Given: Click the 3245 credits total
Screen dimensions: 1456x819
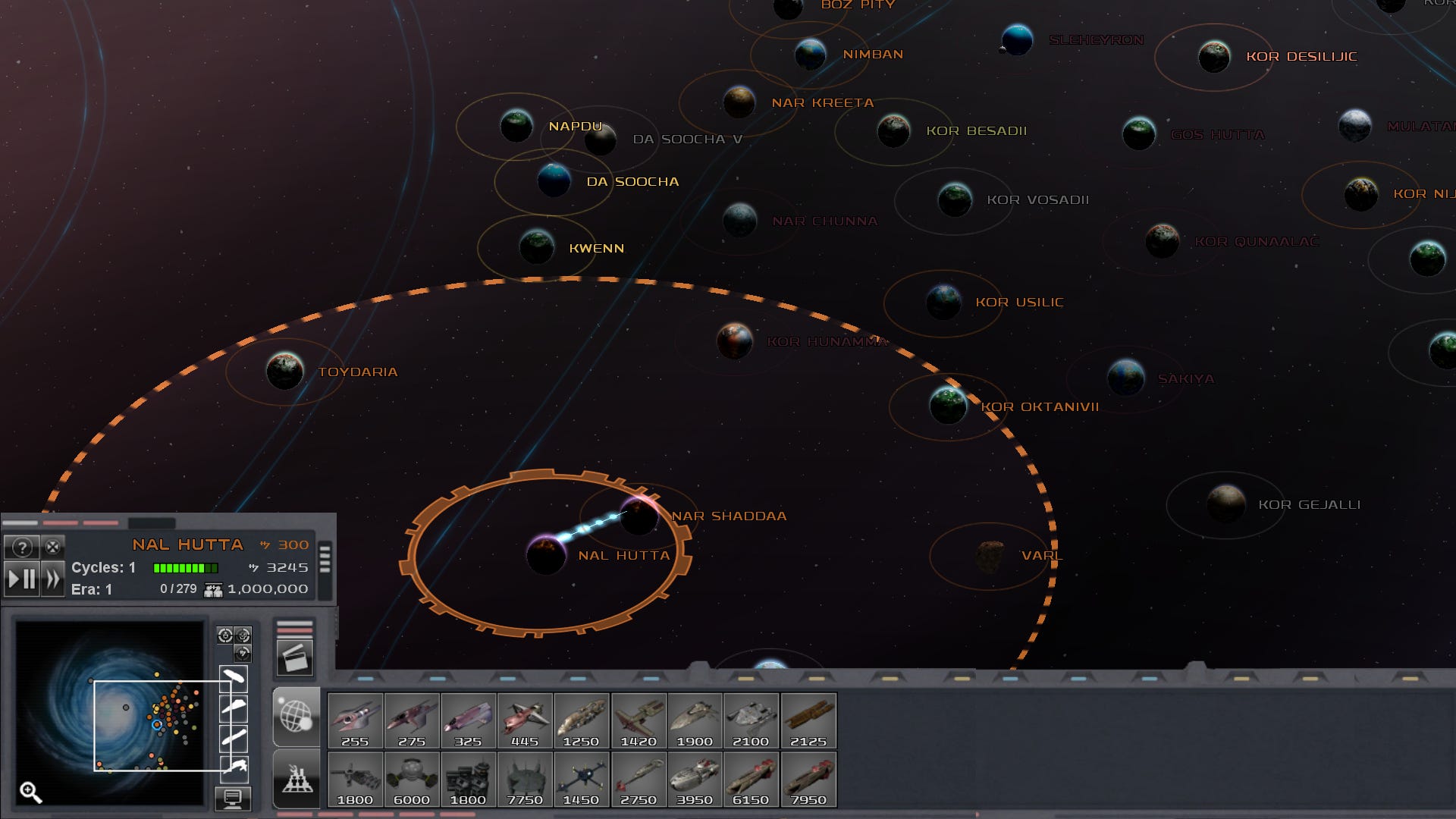Looking at the screenshot, I should click(x=287, y=568).
